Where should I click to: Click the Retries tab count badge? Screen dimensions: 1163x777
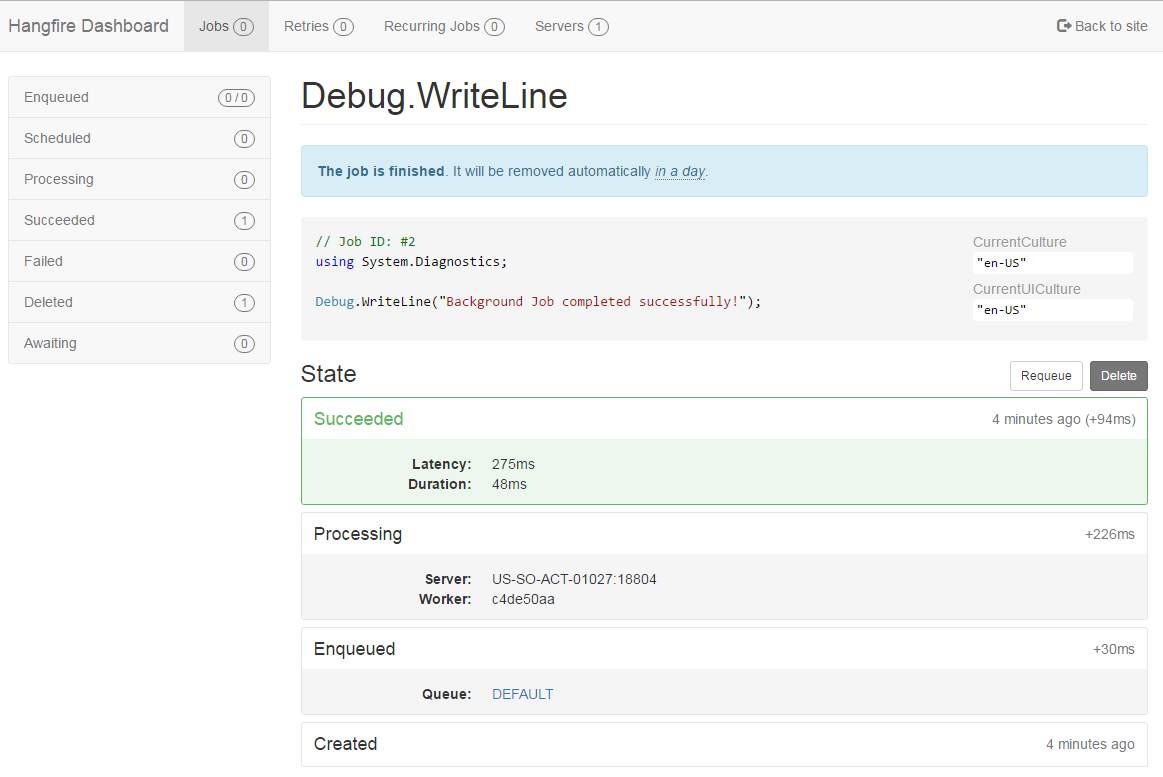pos(343,27)
